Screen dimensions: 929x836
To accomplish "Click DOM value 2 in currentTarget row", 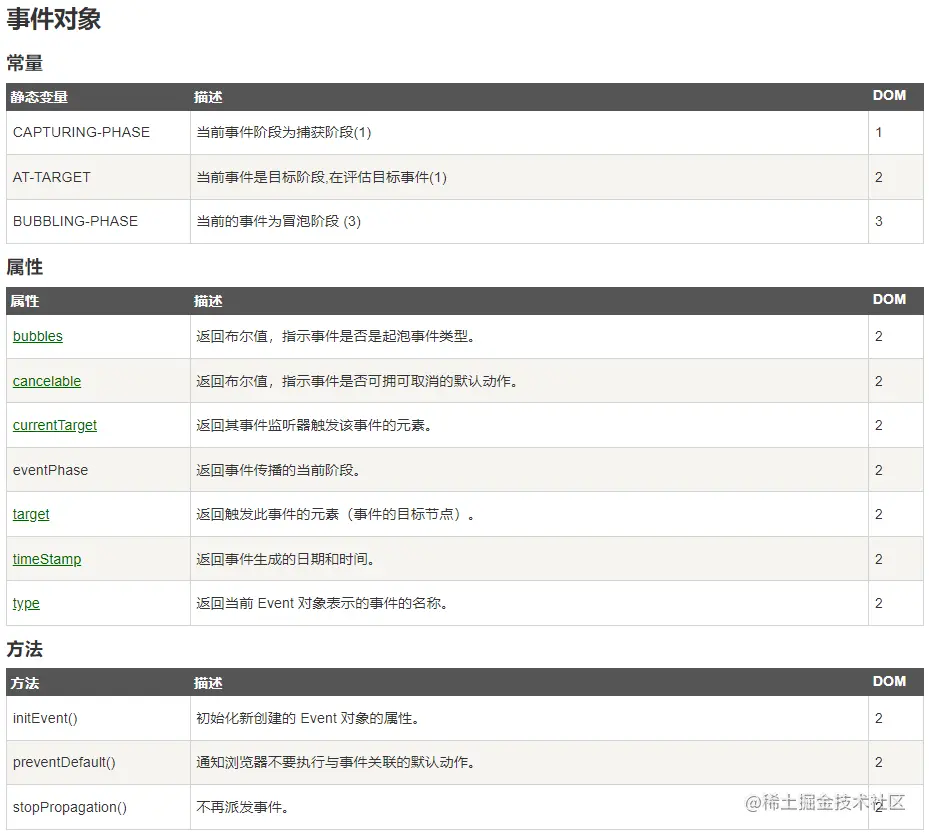I will 879,425.
